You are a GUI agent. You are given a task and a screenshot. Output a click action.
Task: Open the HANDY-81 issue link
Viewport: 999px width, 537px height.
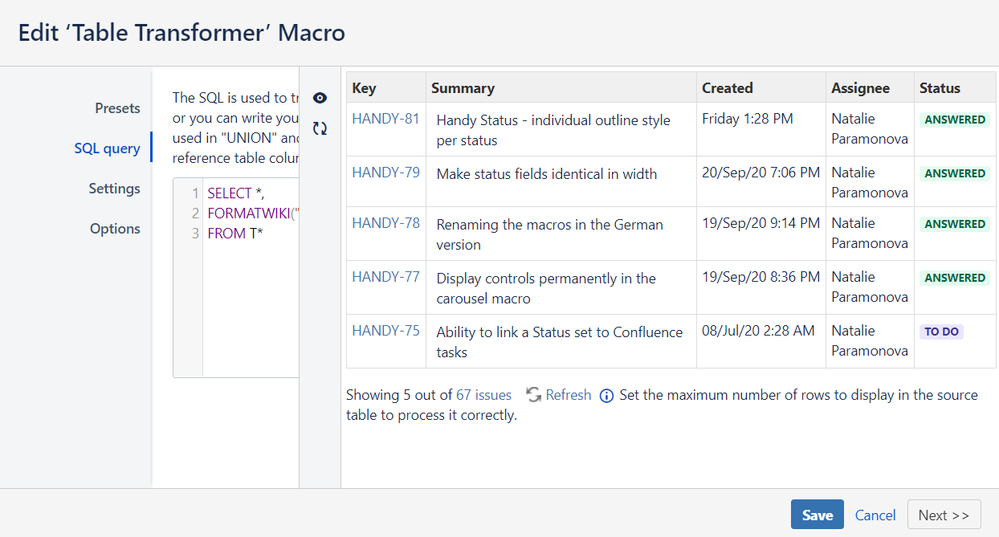tap(386, 119)
